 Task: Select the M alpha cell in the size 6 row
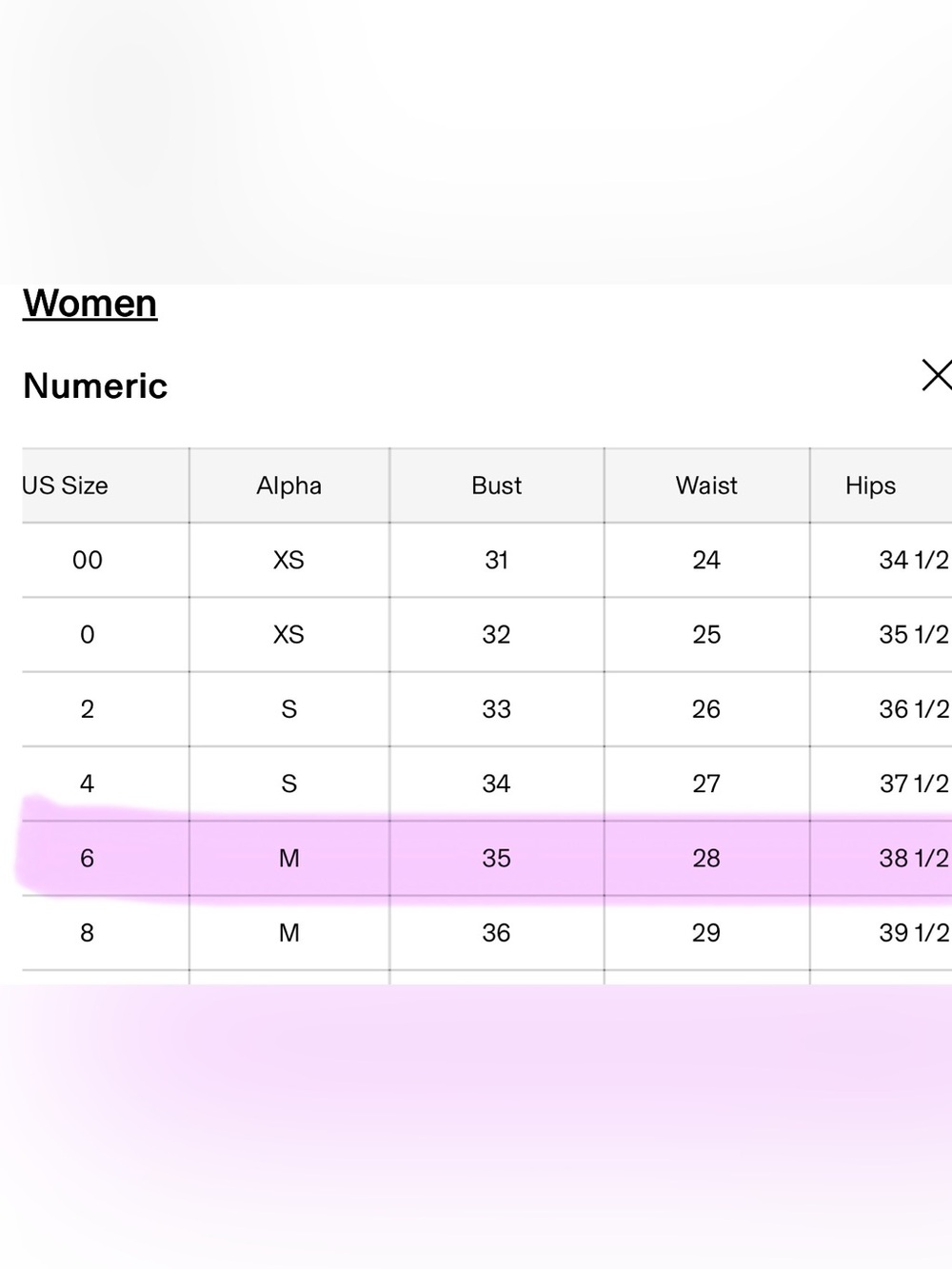click(x=289, y=858)
